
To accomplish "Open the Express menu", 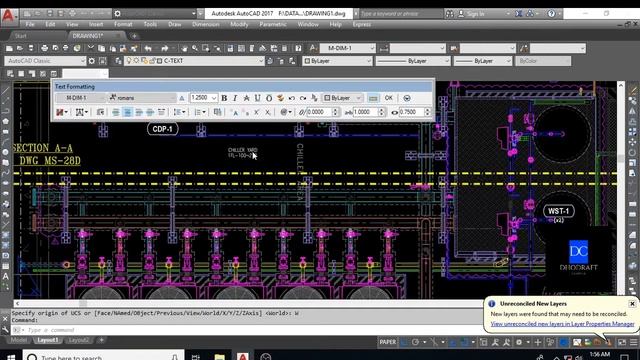I will tap(362, 24).
